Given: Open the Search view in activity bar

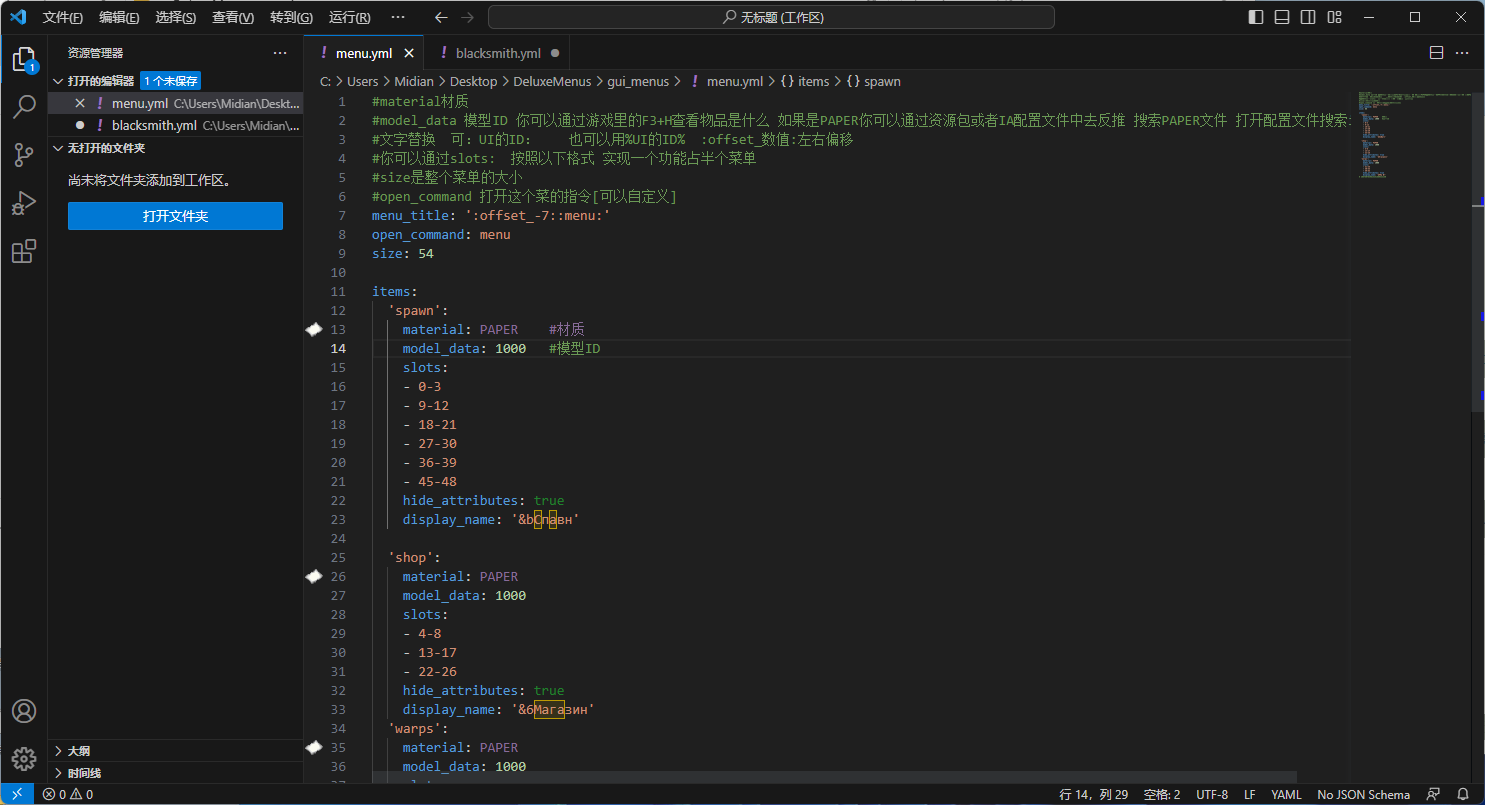Looking at the screenshot, I should pyautogui.click(x=24, y=108).
